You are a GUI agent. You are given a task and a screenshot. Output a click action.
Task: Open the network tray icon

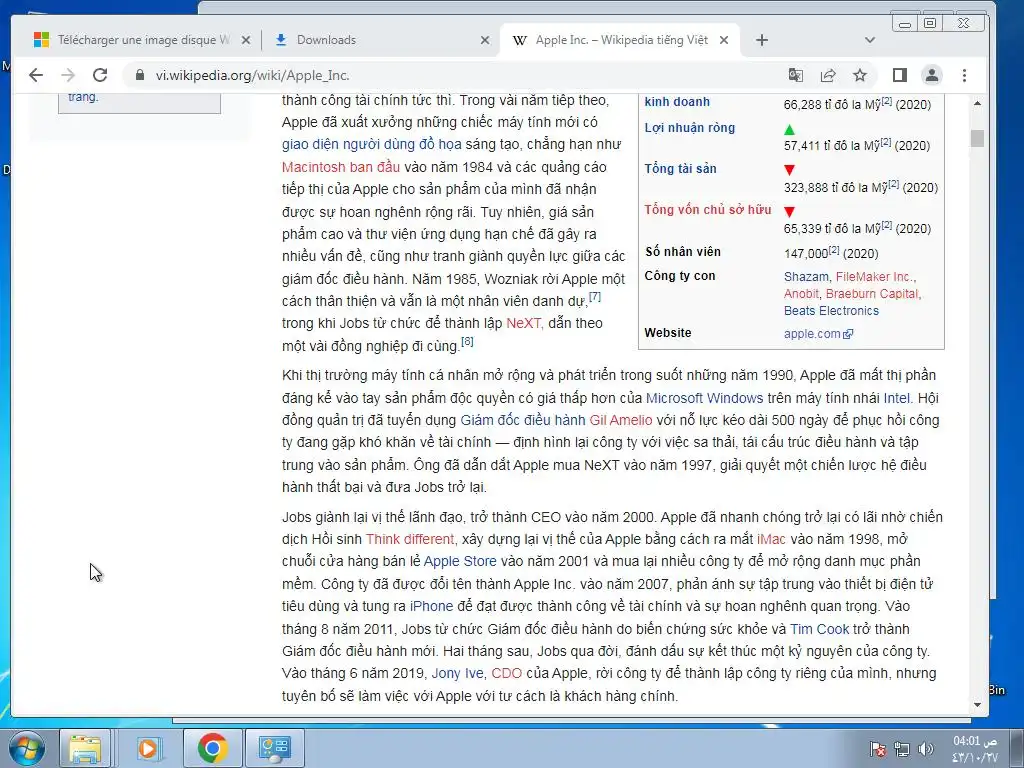point(901,749)
